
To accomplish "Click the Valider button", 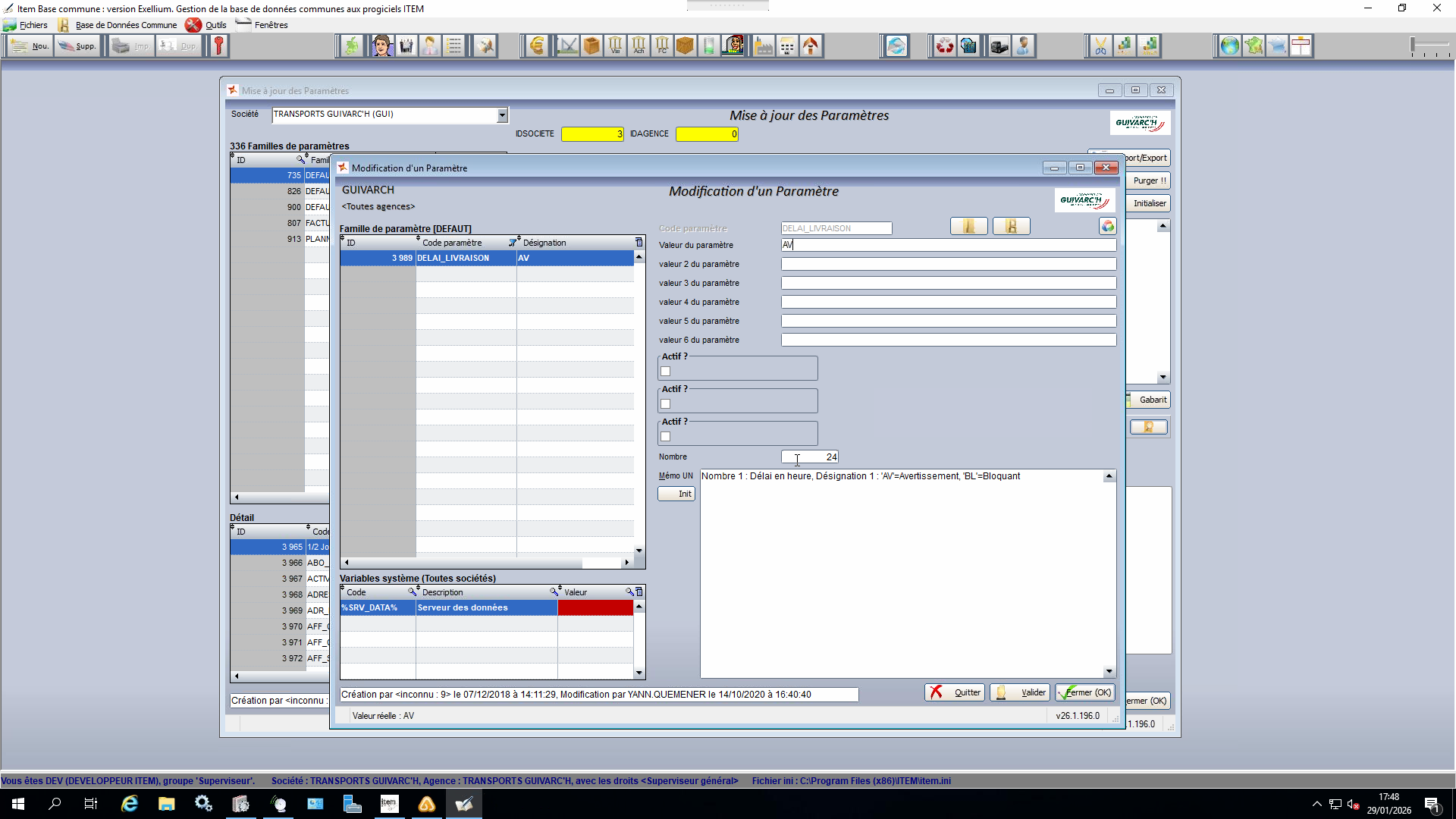I will click(x=1021, y=692).
